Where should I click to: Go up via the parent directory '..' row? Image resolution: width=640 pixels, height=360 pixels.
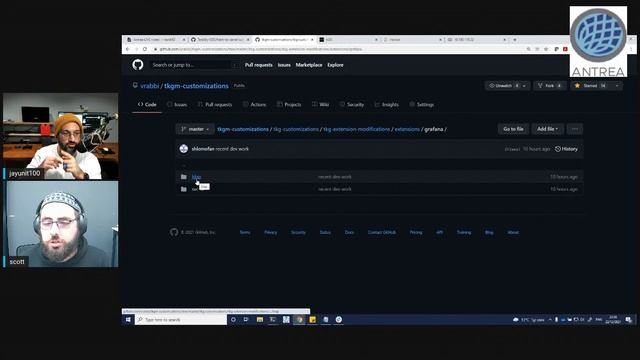(184, 166)
